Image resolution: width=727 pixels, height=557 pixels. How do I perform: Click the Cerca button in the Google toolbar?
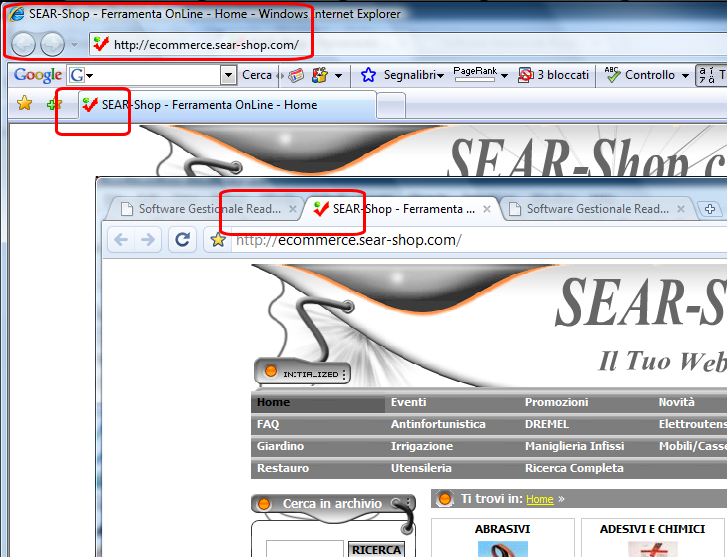(x=256, y=75)
